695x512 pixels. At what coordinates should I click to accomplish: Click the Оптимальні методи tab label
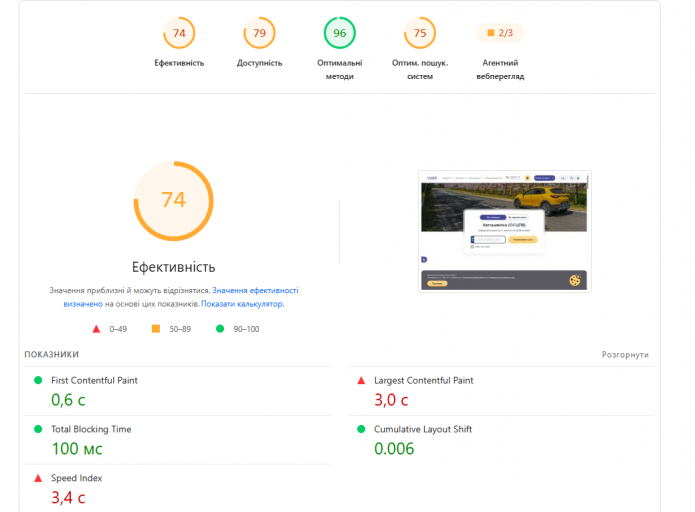pos(340,70)
